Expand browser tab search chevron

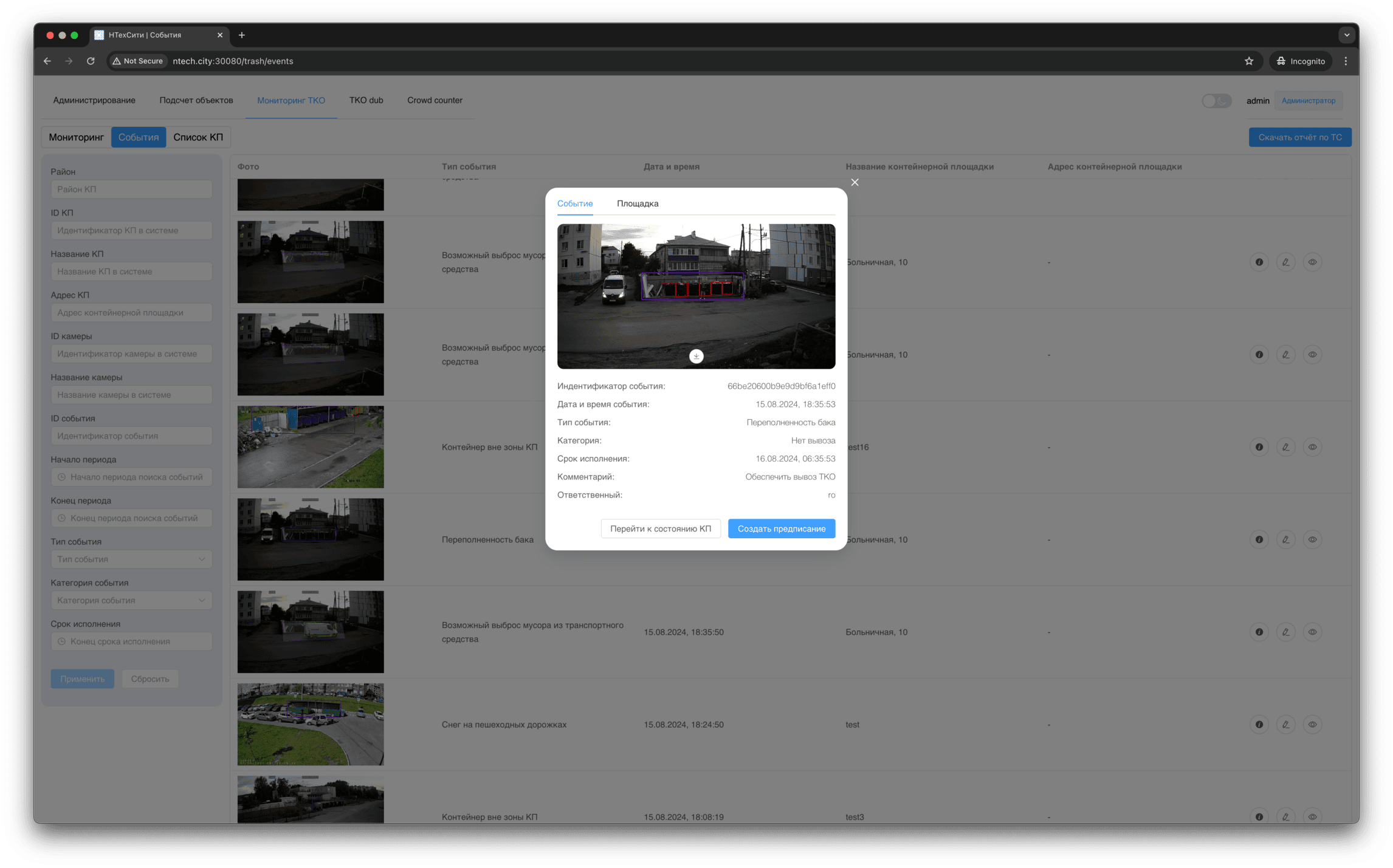[x=1346, y=35]
